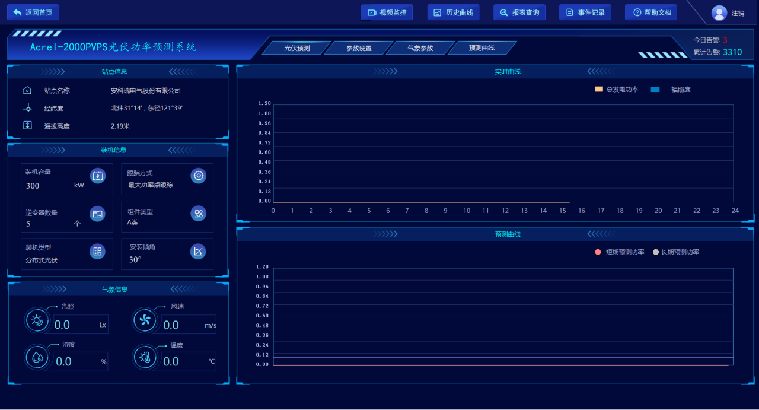Click the station name house icon
The image size is (759, 410).
(x=27, y=90)
